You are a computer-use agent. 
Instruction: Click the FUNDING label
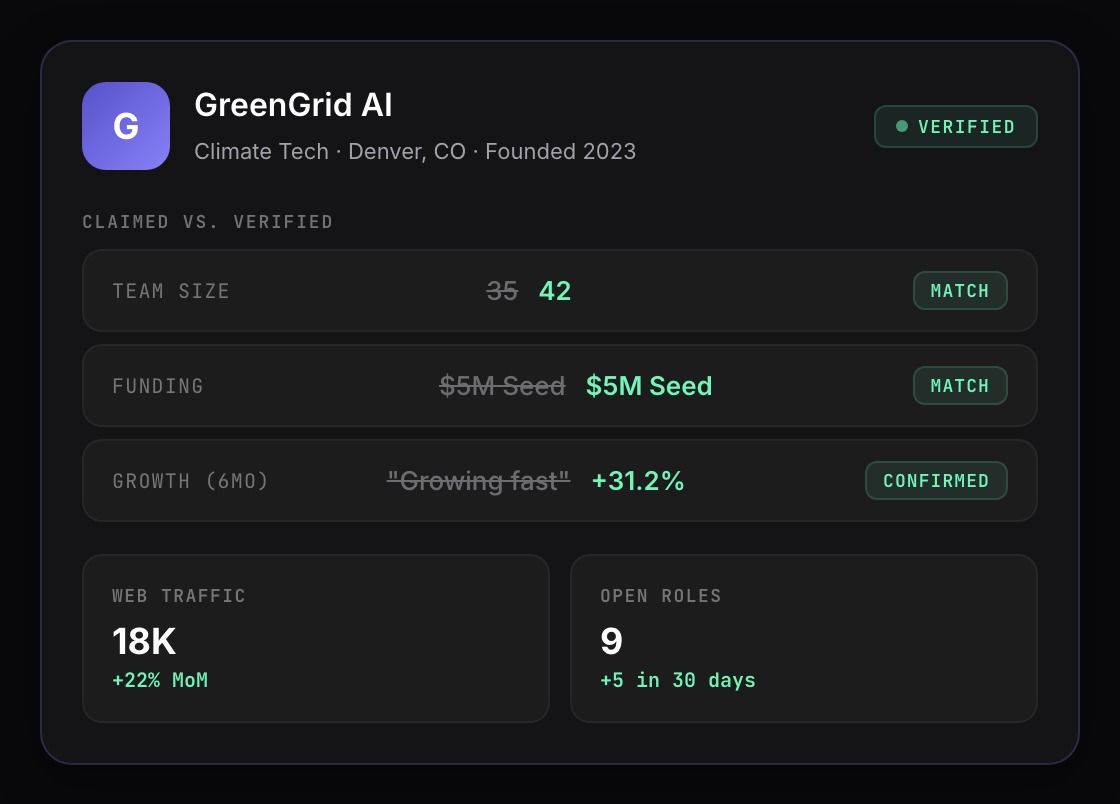point(158,386)
